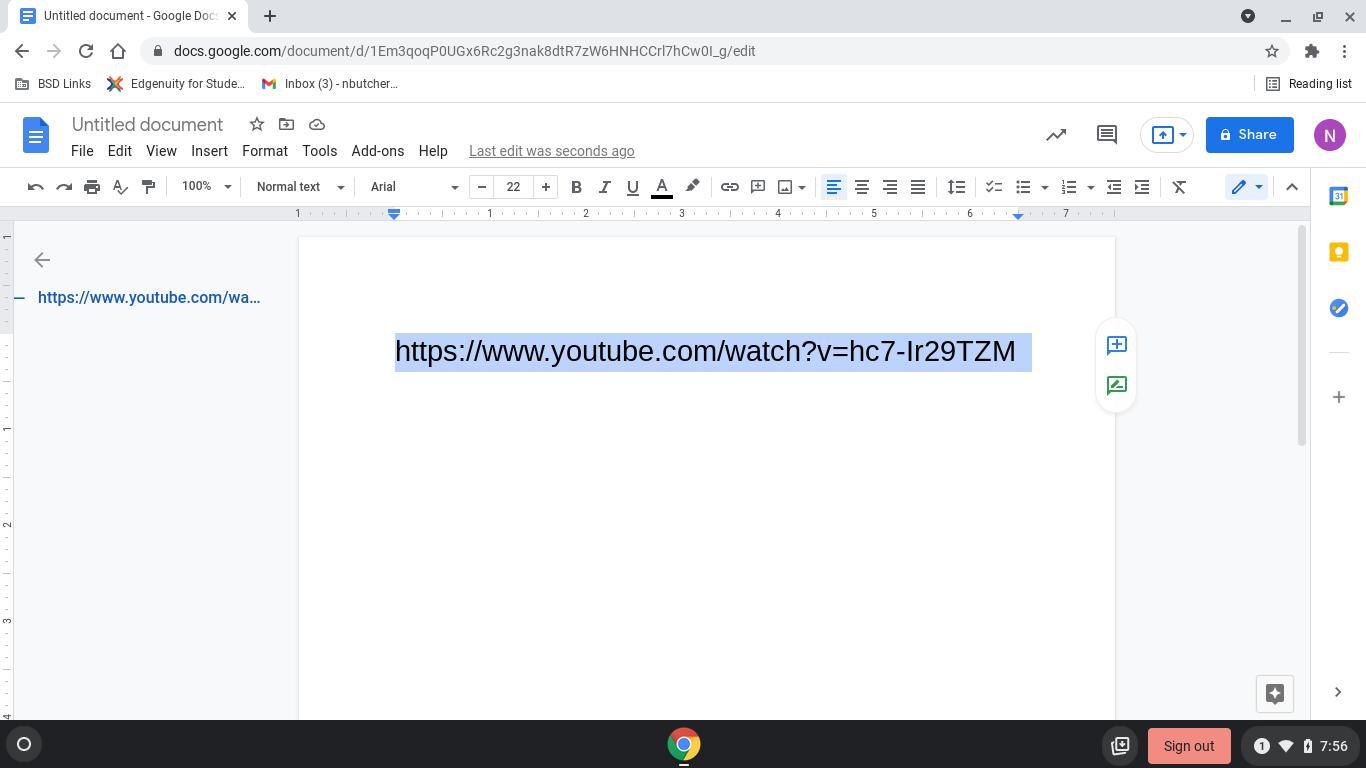Open Google Tasks side panel
Screen dimensions: 1366x768
tap(1338, 308)
